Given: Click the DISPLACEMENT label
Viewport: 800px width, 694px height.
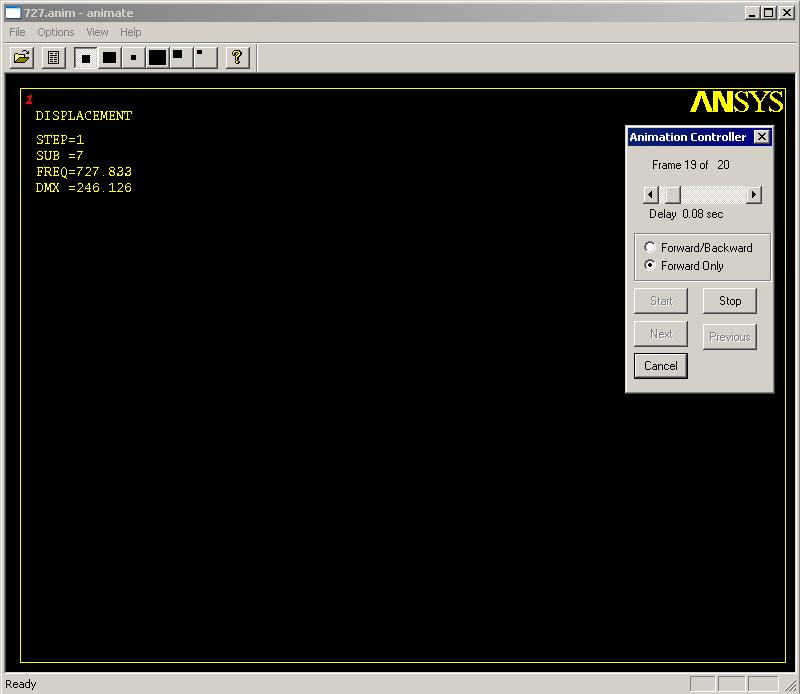Looking at the screenshot, I should 84,116.
